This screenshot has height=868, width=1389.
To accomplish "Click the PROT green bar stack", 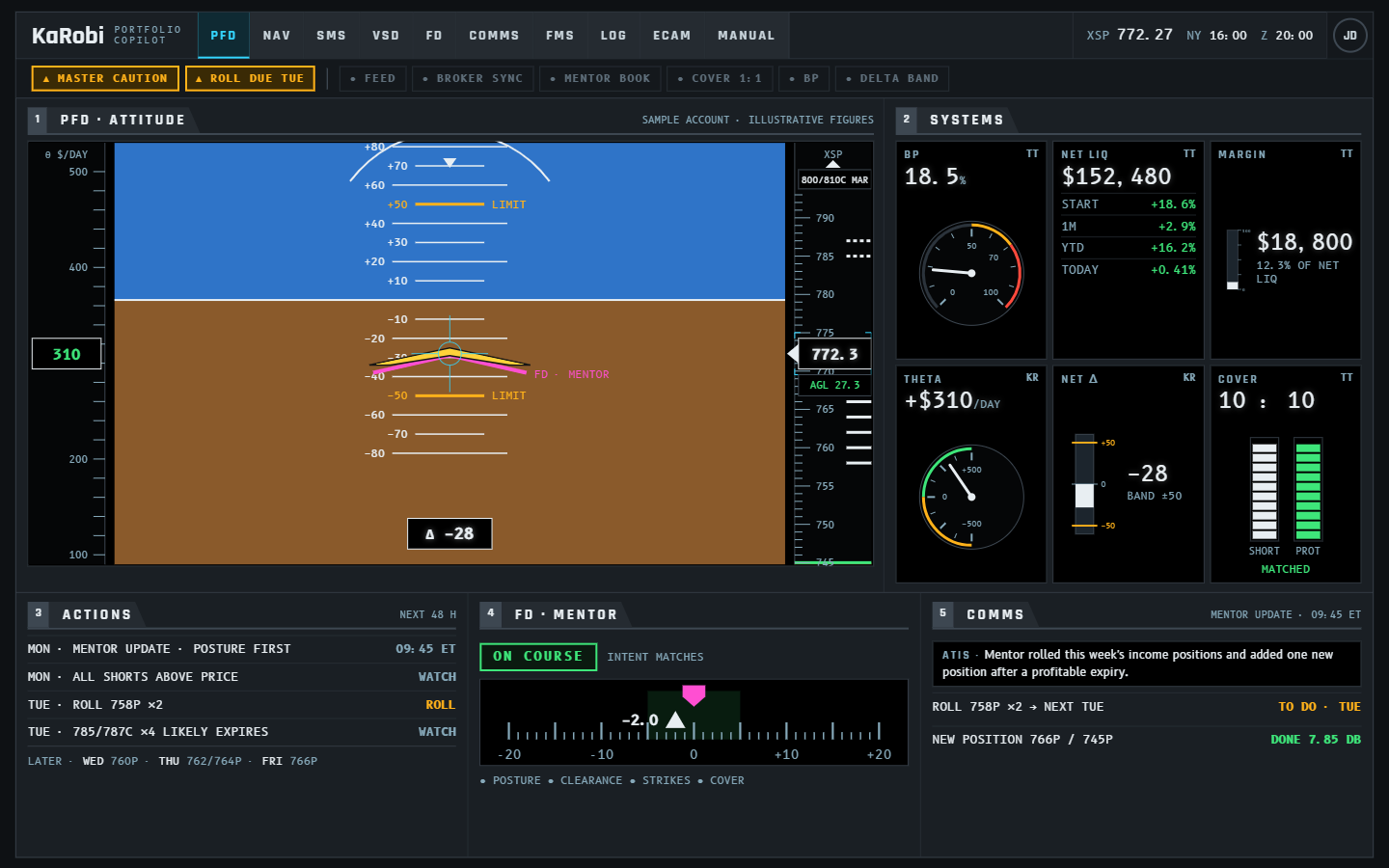I will point(1308,490).
